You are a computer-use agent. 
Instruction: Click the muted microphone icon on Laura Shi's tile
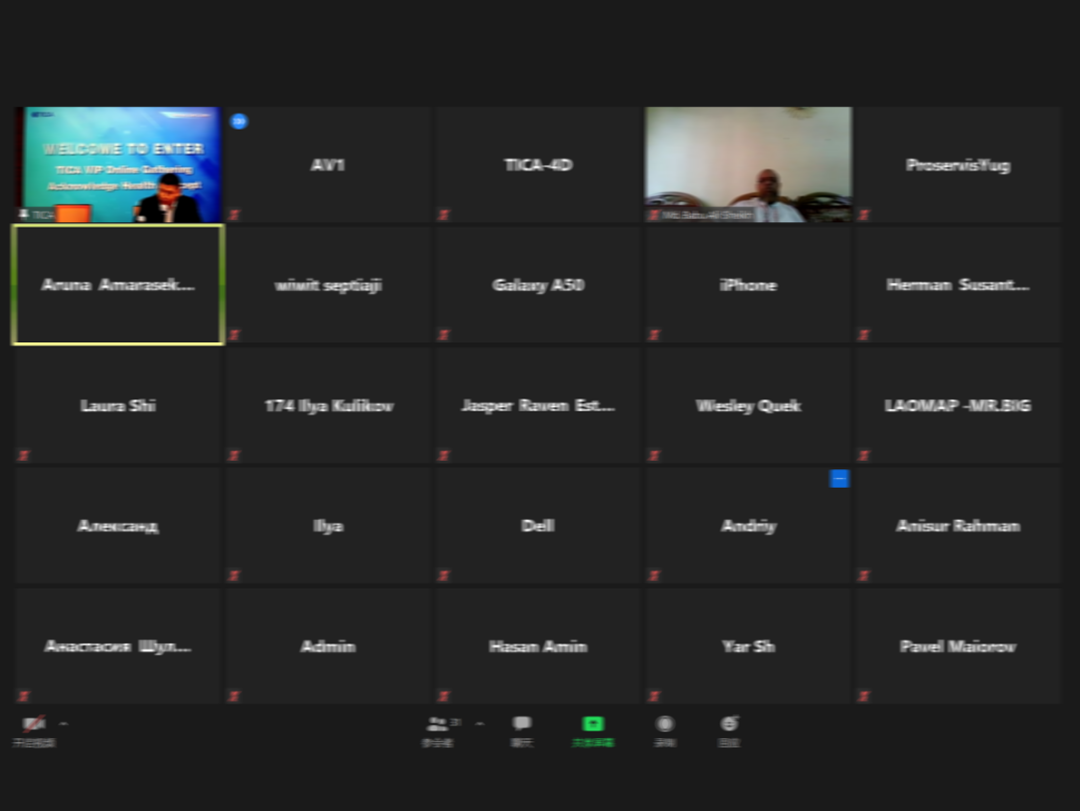pyautogui.click(x=24, y=456)
